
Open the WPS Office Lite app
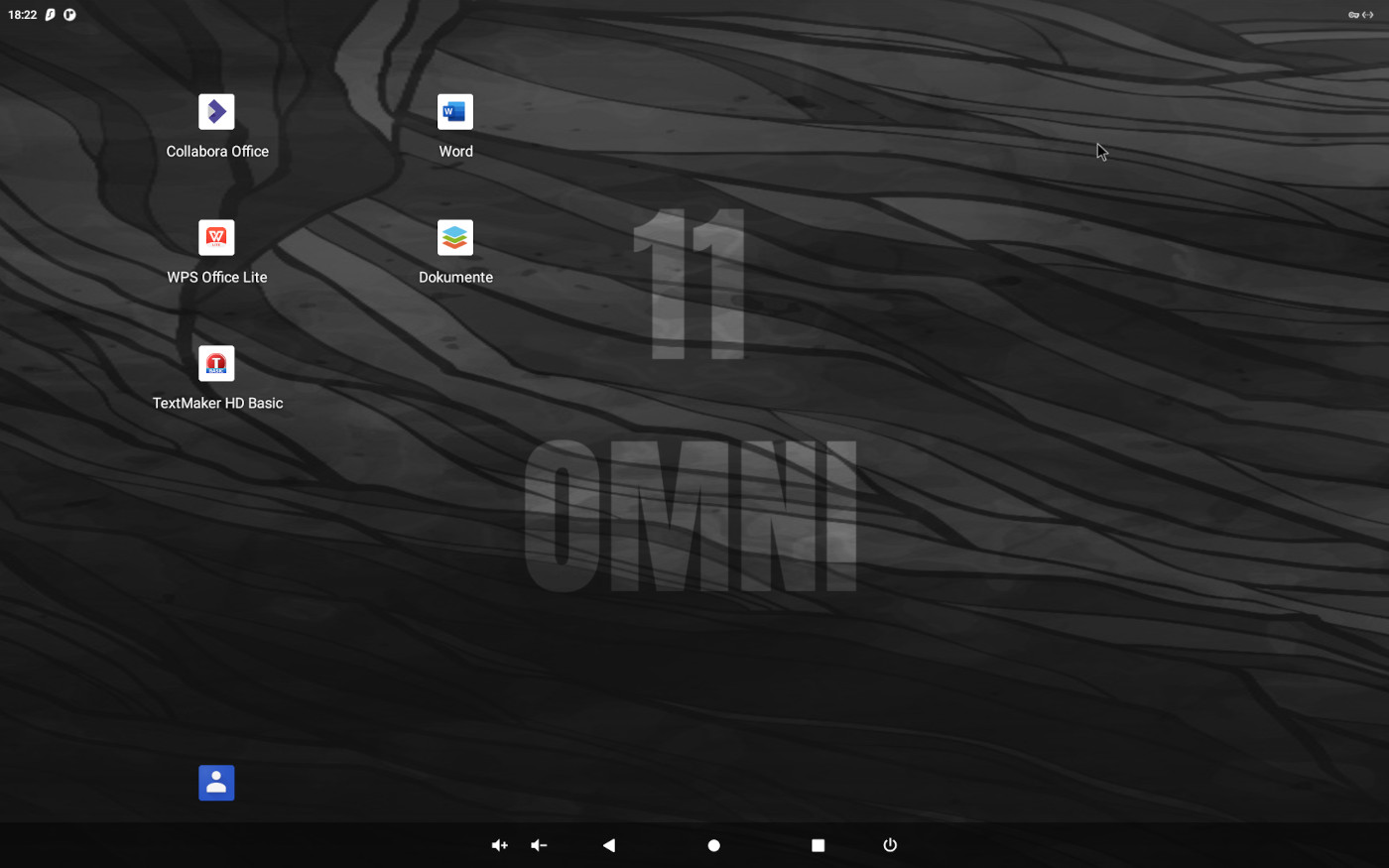(216, 238)
